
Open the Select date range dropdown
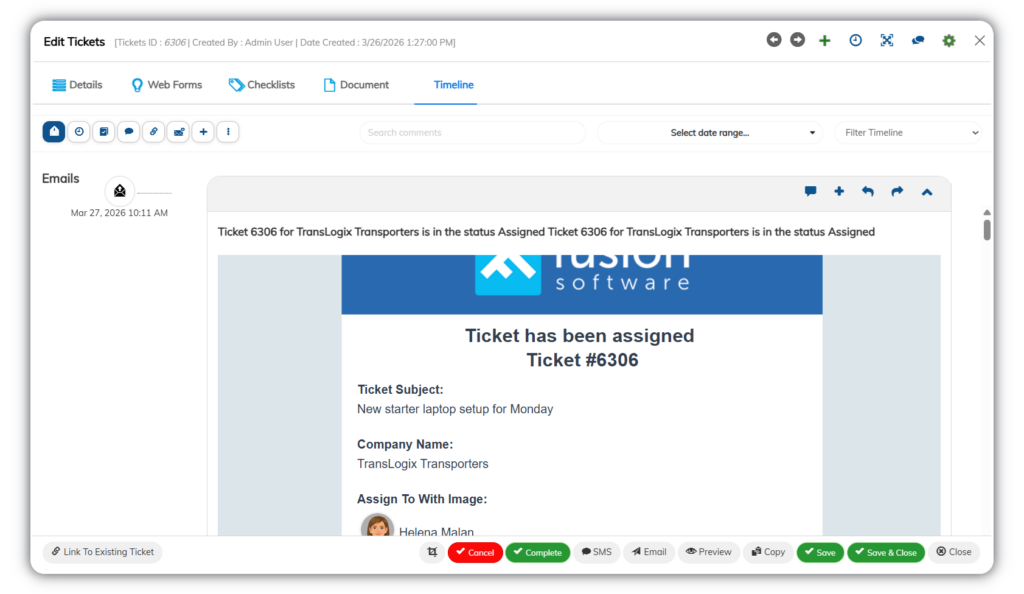711,133
